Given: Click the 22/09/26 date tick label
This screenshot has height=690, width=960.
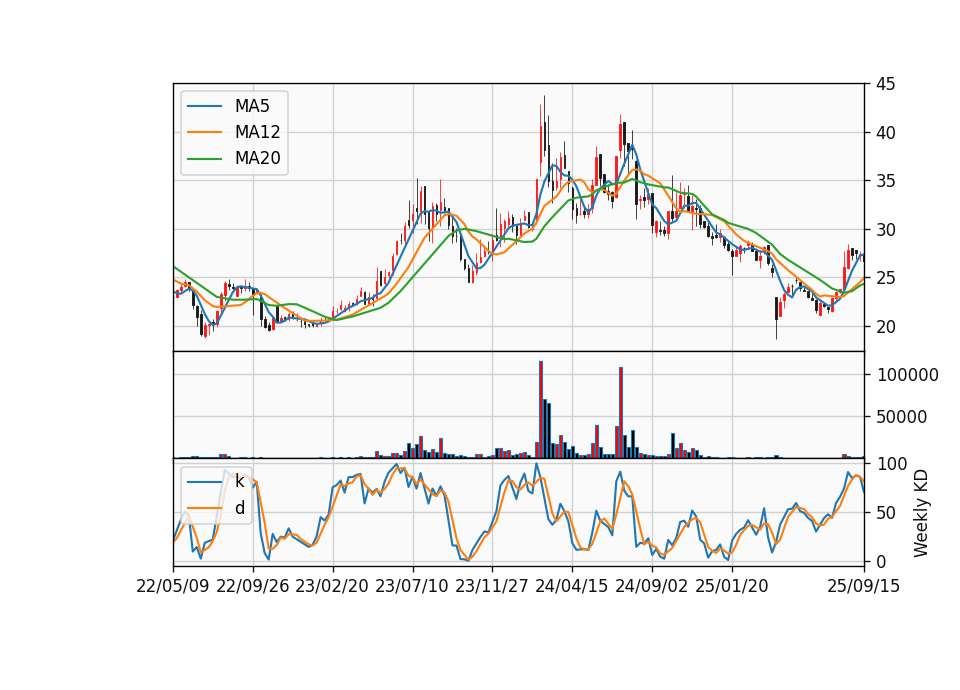Looking at the screenshot, I should [x=253, y=586].
